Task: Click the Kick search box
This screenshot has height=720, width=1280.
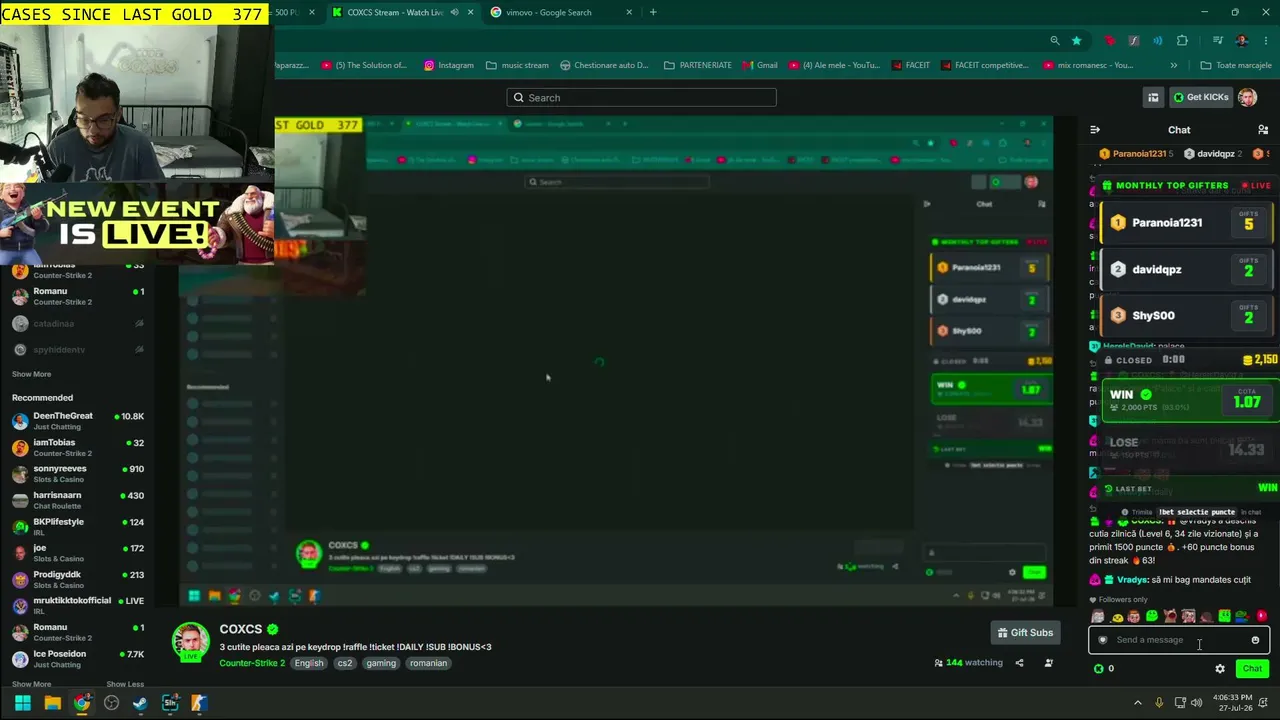Action: click(x=641, y=97)
